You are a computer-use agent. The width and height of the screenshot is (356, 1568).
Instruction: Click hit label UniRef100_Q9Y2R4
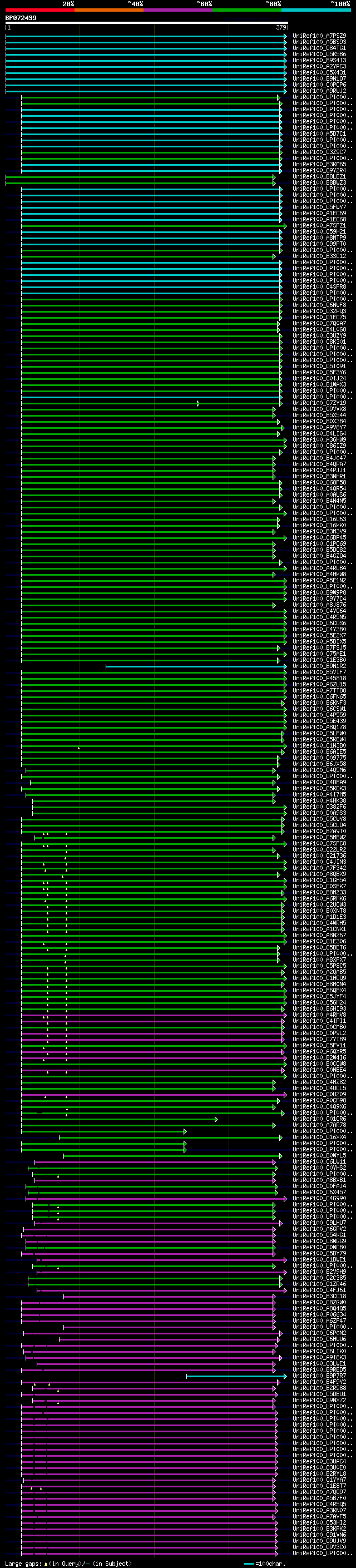(x=319, y=170)
